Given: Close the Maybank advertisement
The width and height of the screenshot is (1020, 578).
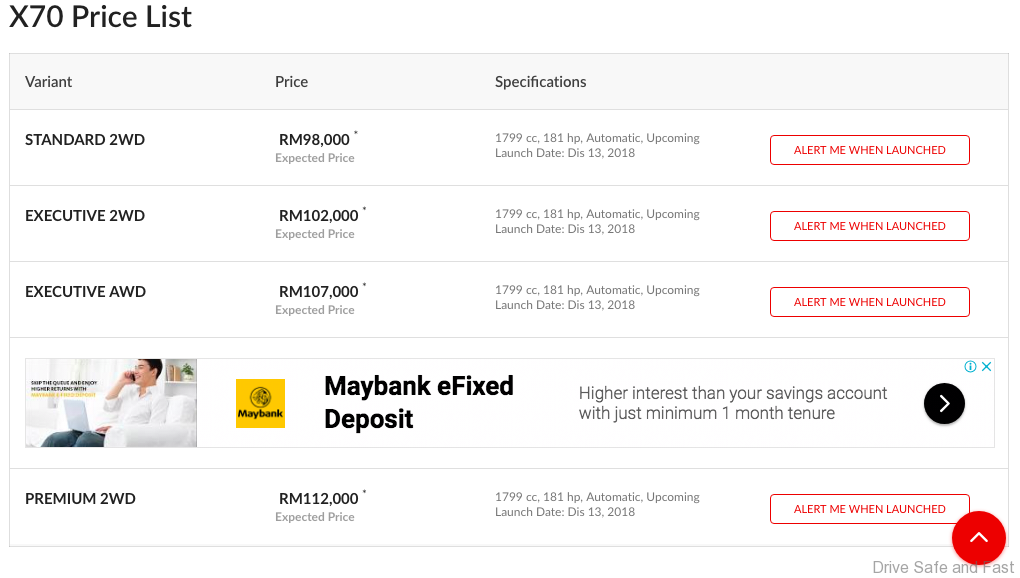Looking at the screenshot, I should 986,367.
